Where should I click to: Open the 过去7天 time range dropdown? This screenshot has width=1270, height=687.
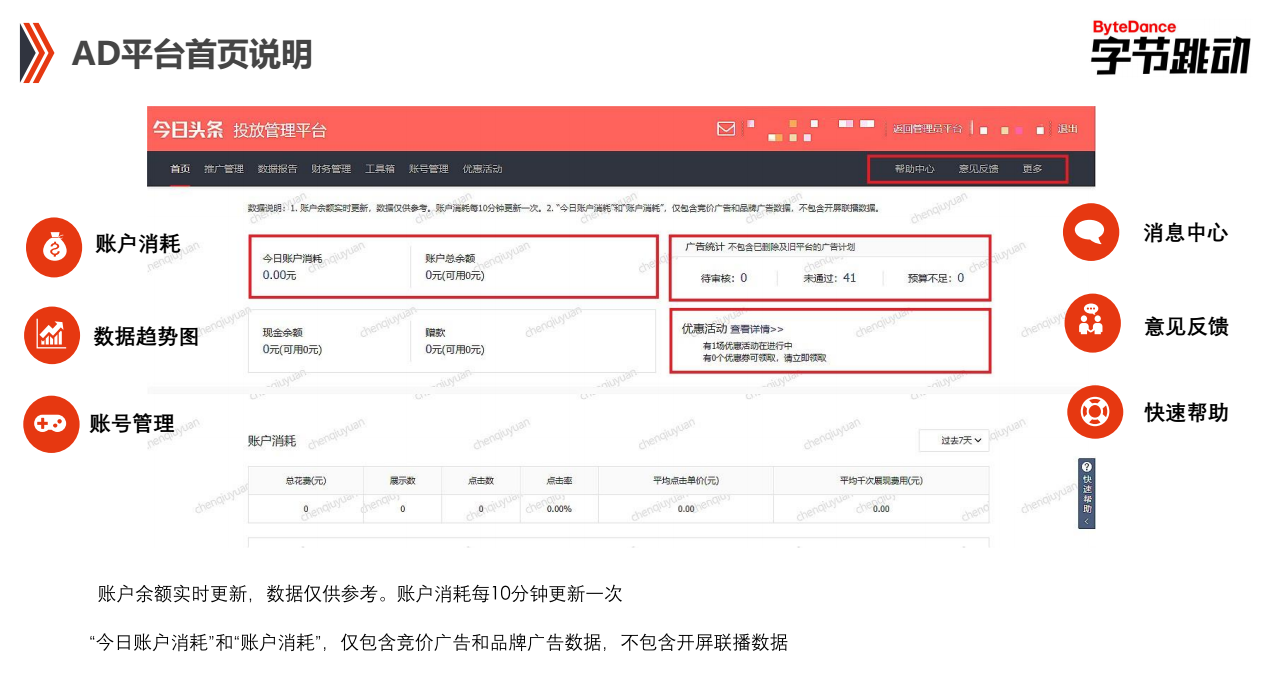click(x=954, y=440)
